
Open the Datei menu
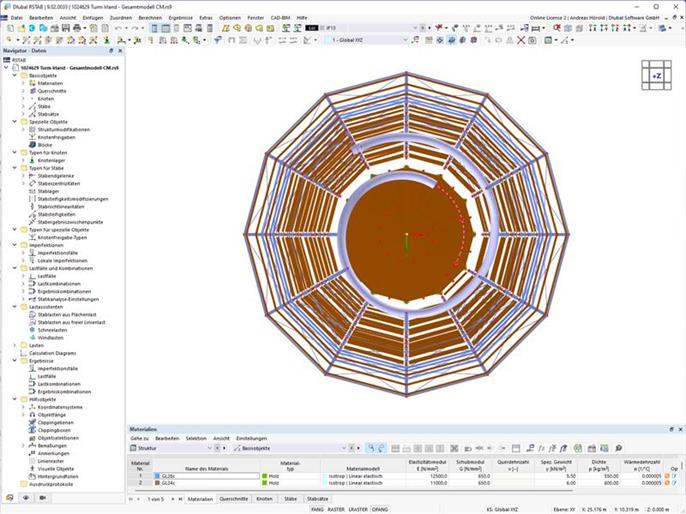(x=17, y=18)
